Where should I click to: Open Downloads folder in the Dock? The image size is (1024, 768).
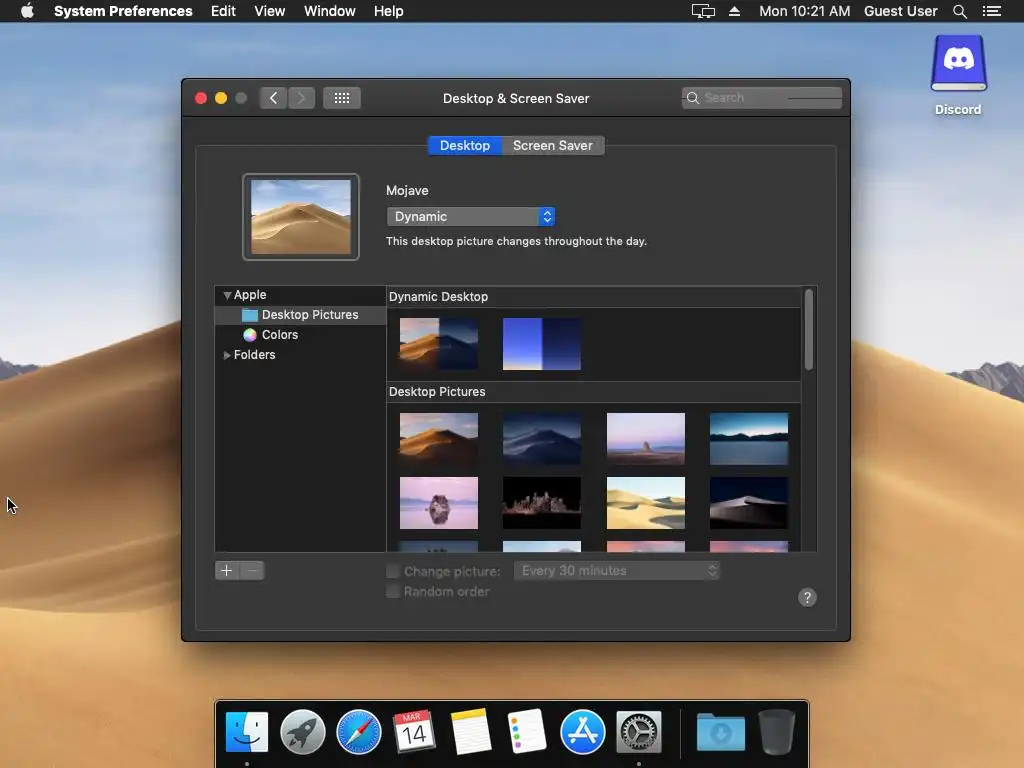[720, 731]
